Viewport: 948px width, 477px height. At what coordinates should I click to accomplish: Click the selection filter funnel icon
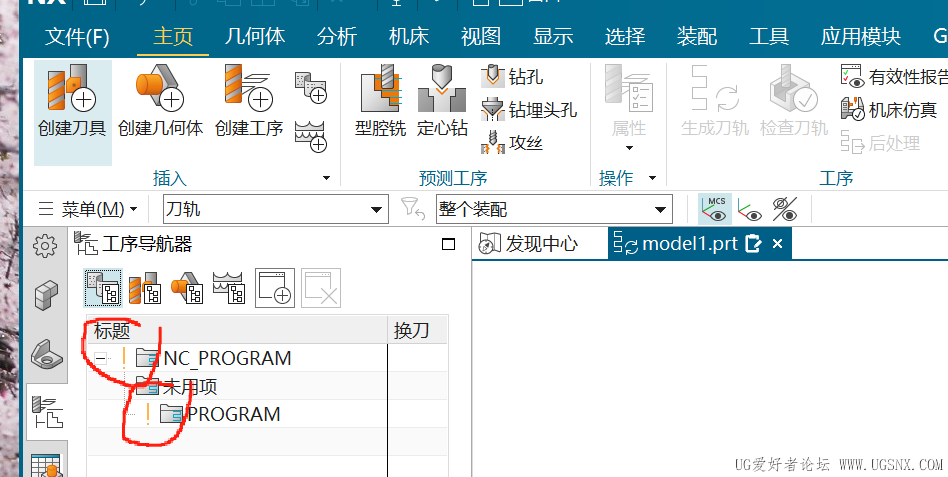coord(412,209)
